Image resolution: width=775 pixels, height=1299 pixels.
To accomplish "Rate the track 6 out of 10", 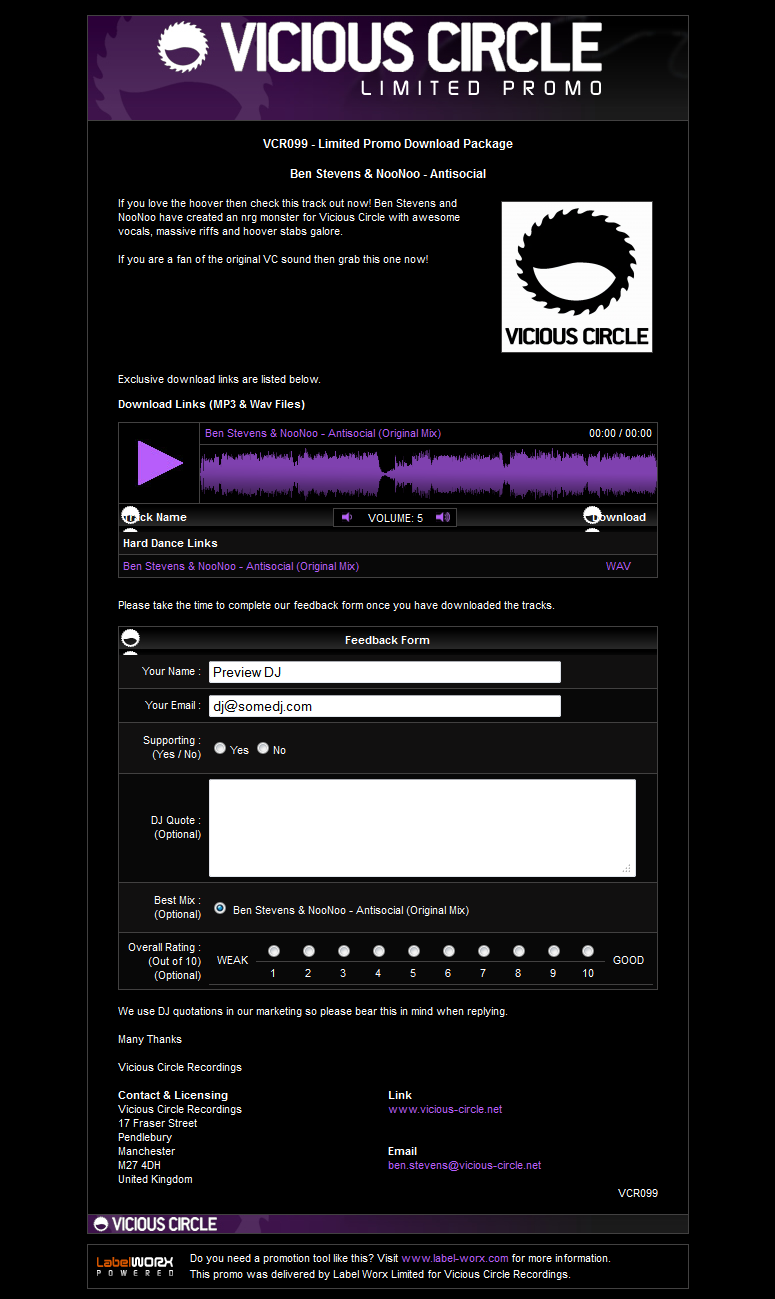I will pos(449,951).
